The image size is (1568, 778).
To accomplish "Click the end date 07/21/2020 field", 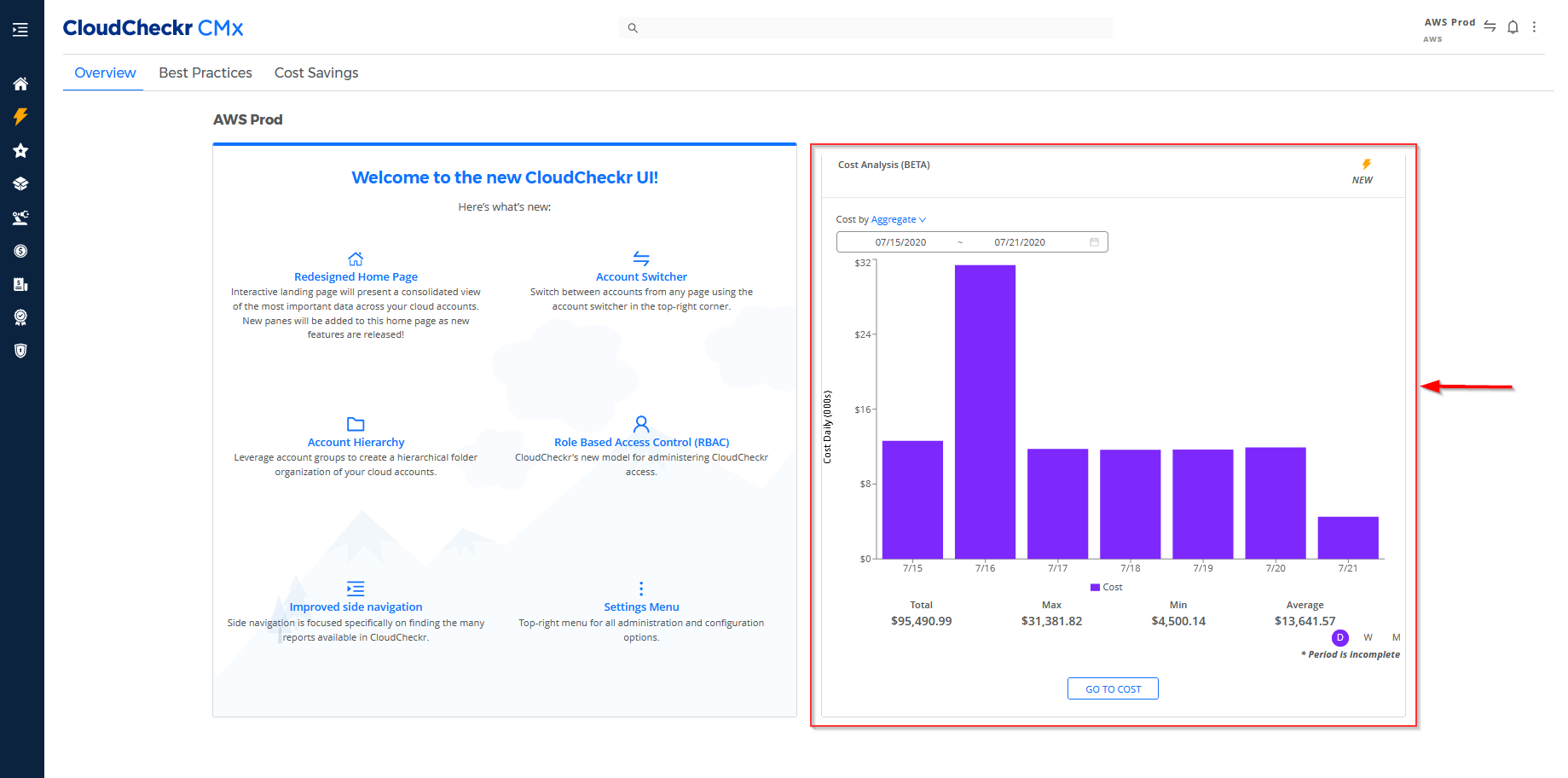I will pos(1020,242).
